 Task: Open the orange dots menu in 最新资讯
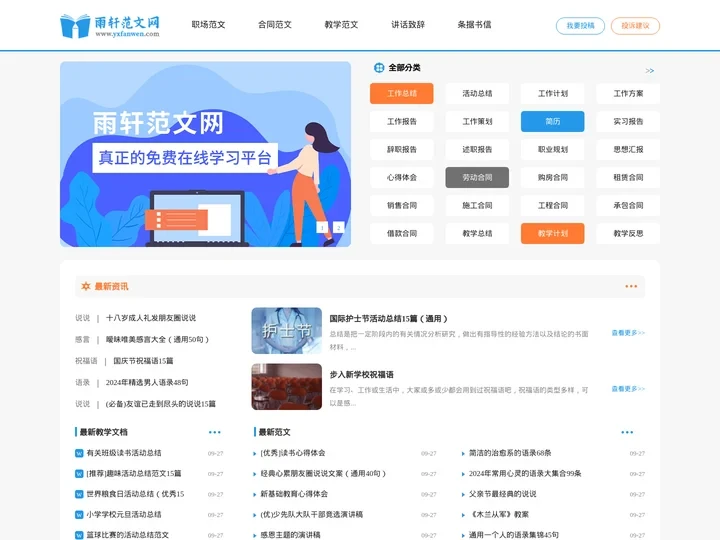click(631, 286)
